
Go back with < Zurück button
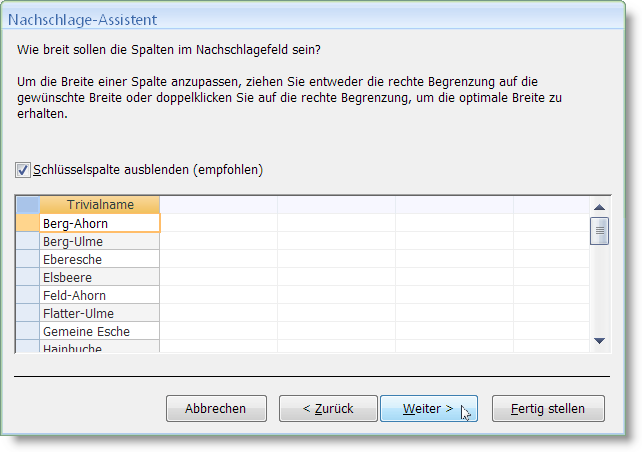pyautogui.click(x=328, y=408)
